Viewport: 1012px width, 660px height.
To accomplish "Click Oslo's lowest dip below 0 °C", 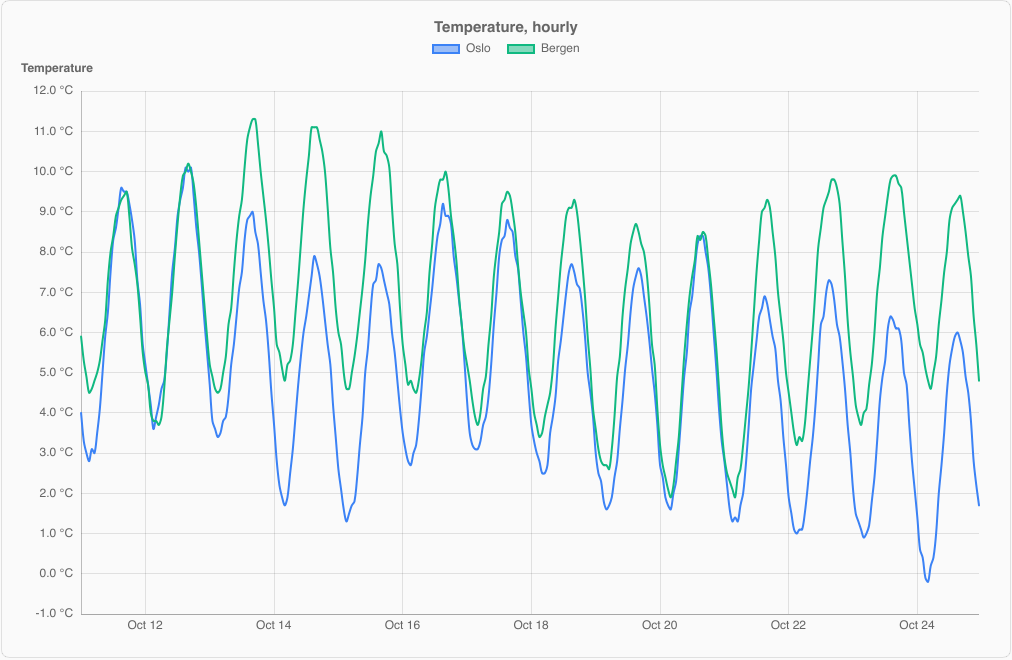I will (x=927, y=581).
